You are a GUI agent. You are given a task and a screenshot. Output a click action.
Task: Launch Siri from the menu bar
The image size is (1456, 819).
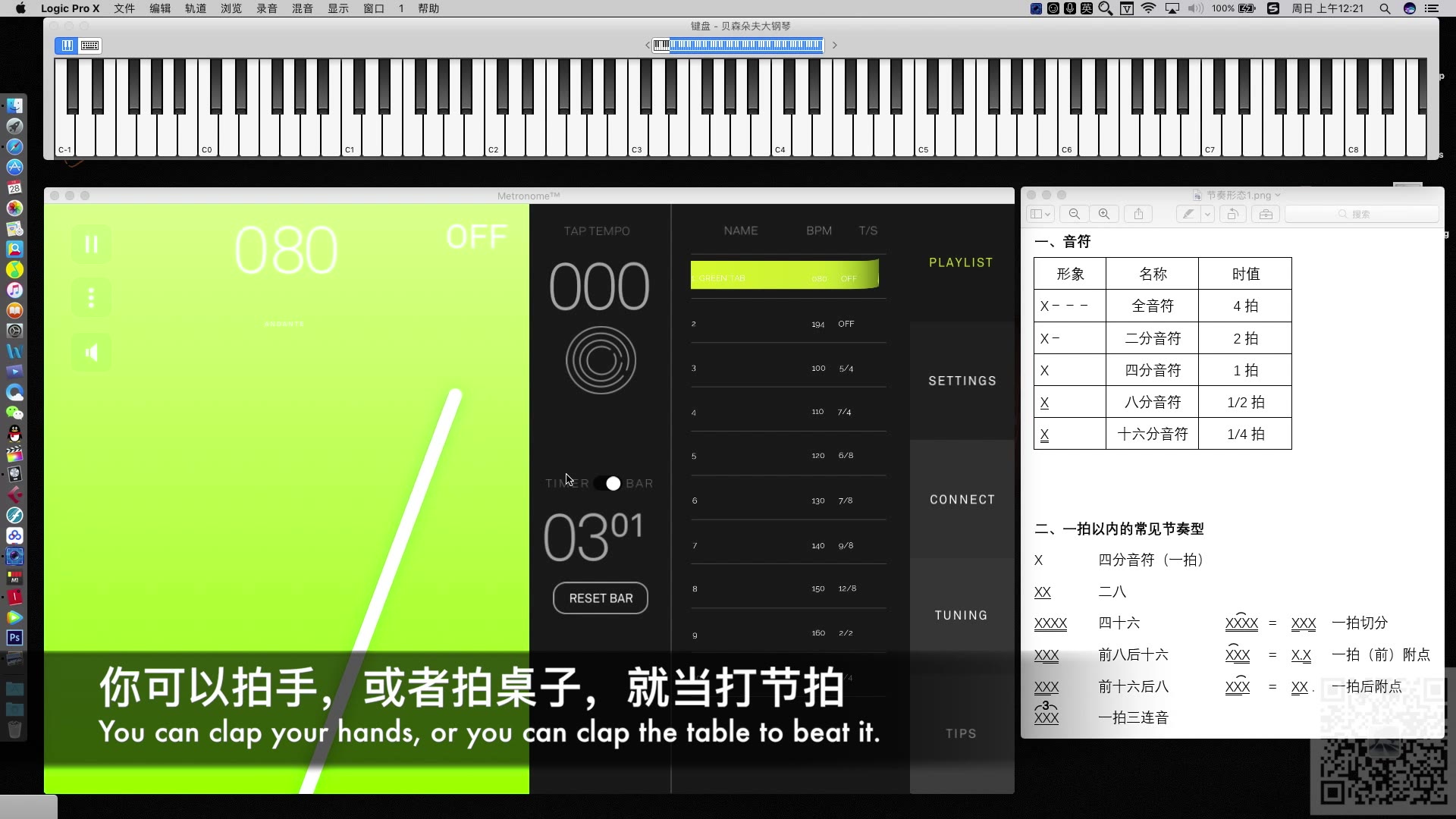coord(1410,8)
